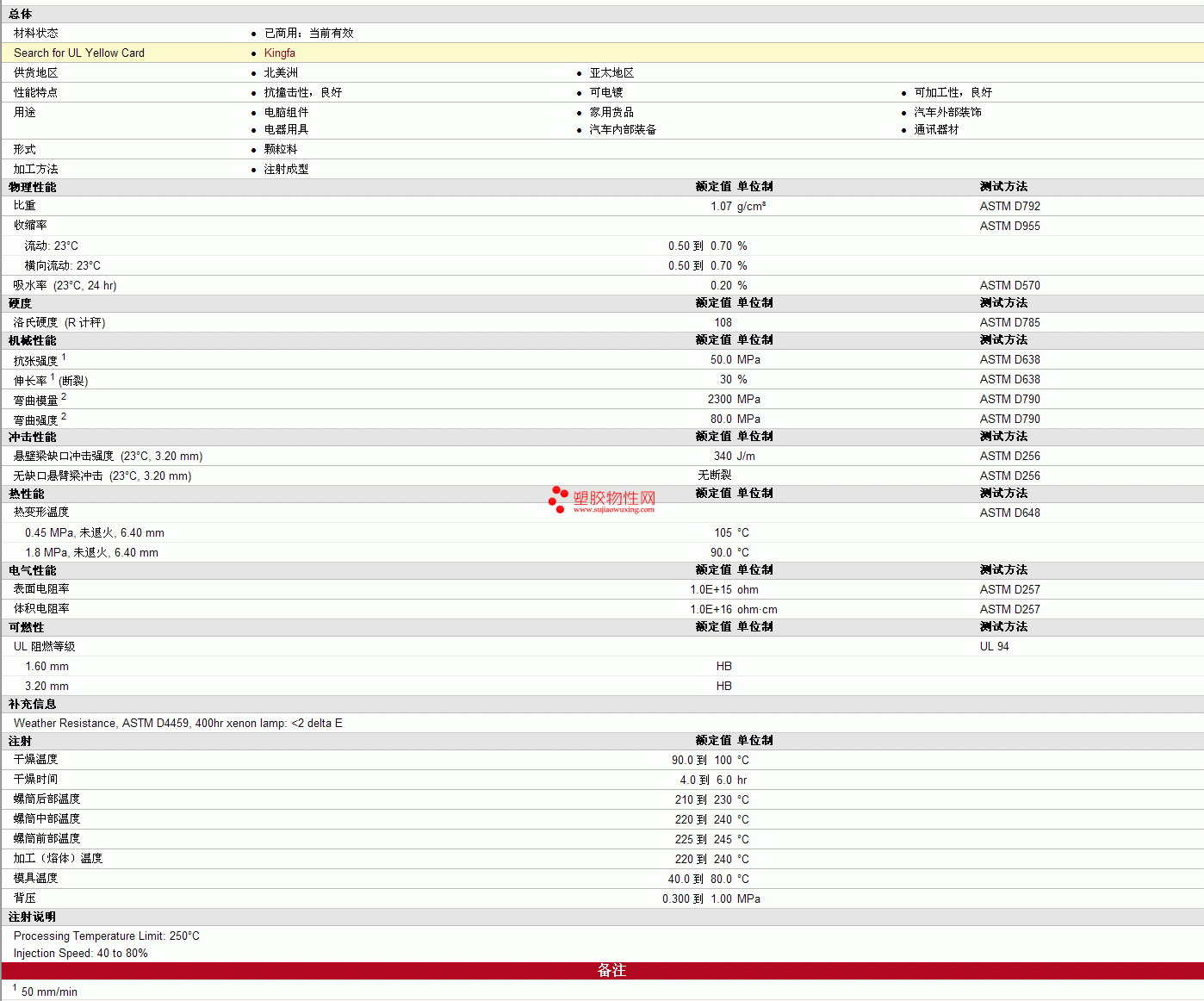Click the '1.0E+15 ohm' value
1204x1001 pixels.
pyautogui.click(x=724, y=589)
